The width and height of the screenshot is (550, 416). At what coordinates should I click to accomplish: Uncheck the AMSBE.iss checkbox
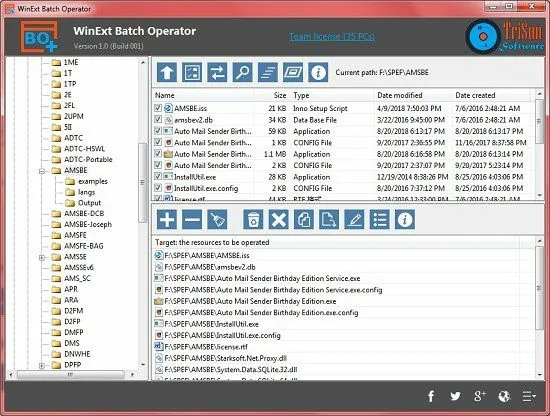pyautogui.click(x=158, y=108)
